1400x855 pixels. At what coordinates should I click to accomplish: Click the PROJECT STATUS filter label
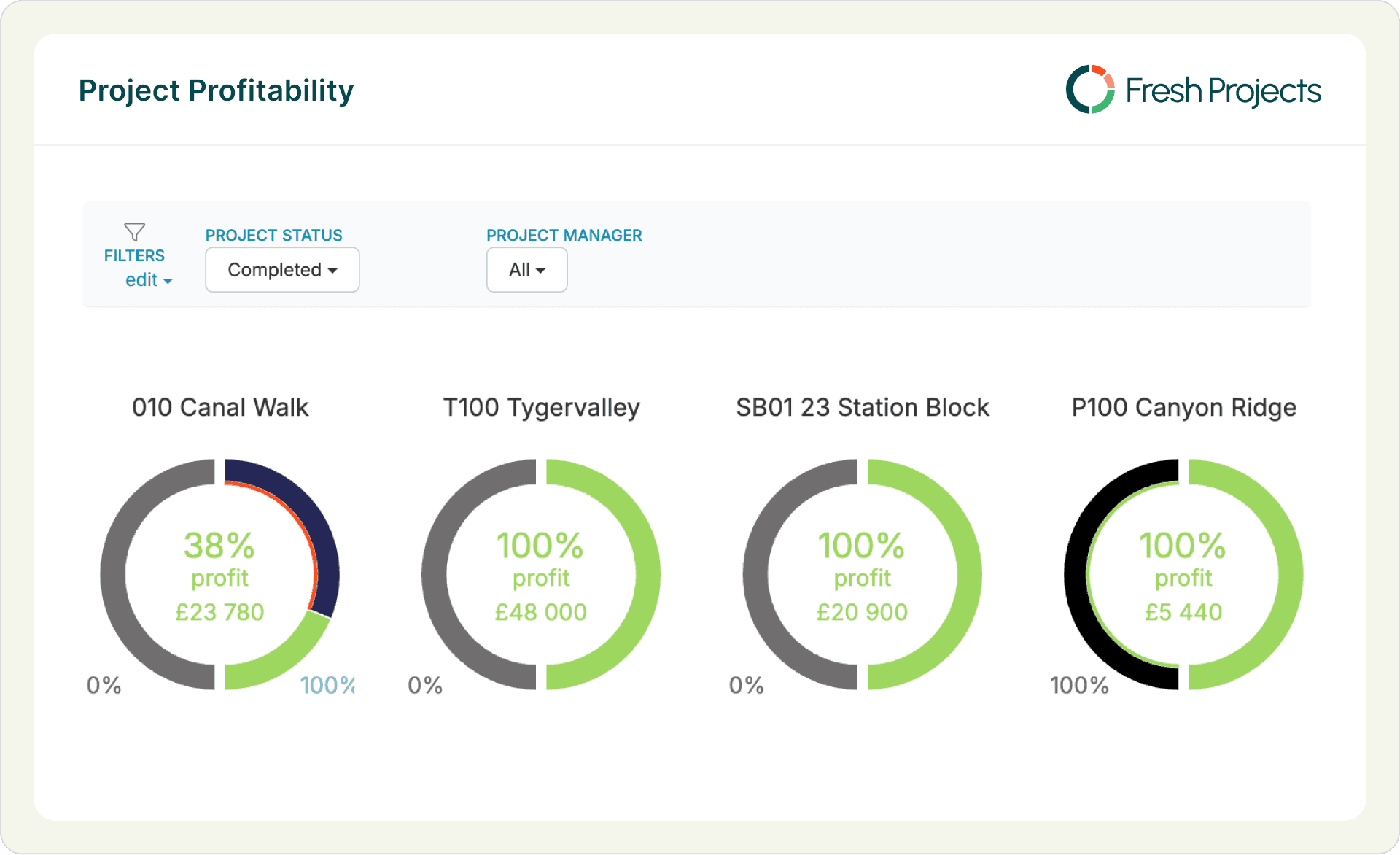click(x=273, y=235)
